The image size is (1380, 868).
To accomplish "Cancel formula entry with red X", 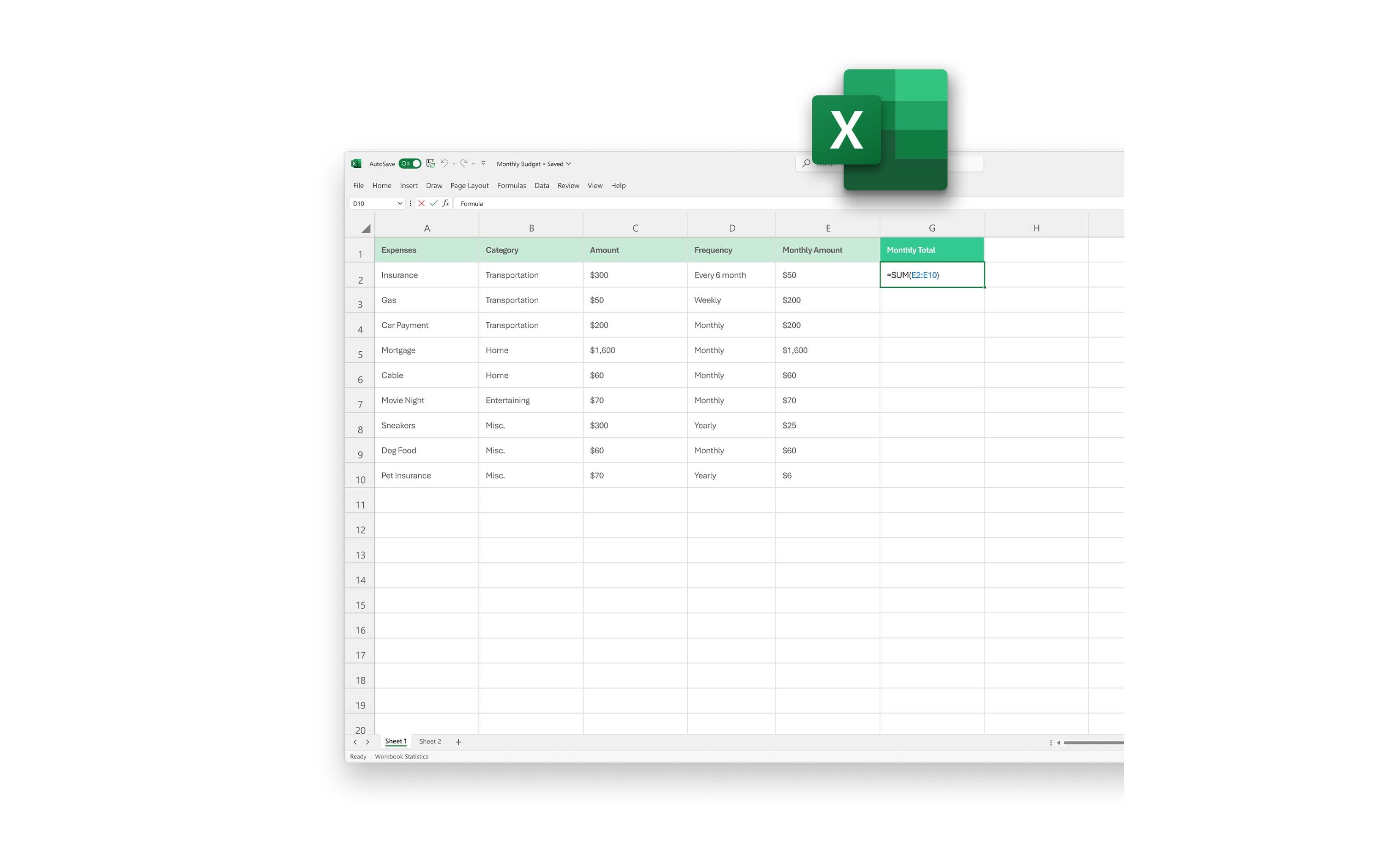I will (421, 203).
